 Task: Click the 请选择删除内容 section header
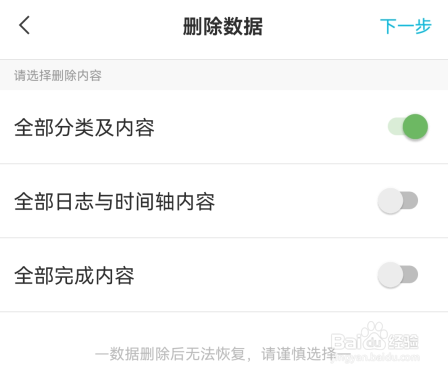coord(58,75)
